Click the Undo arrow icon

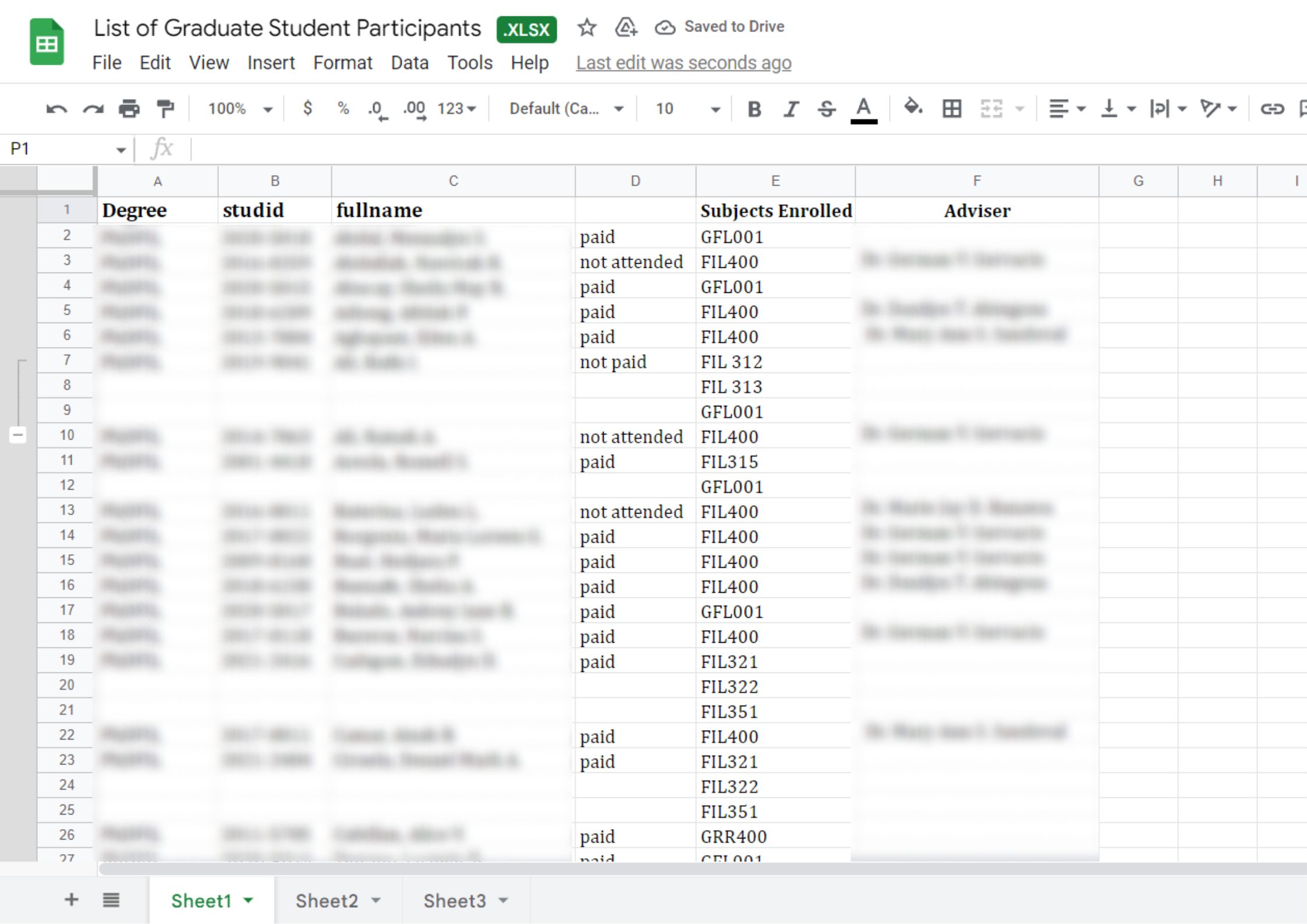point(56,109)
